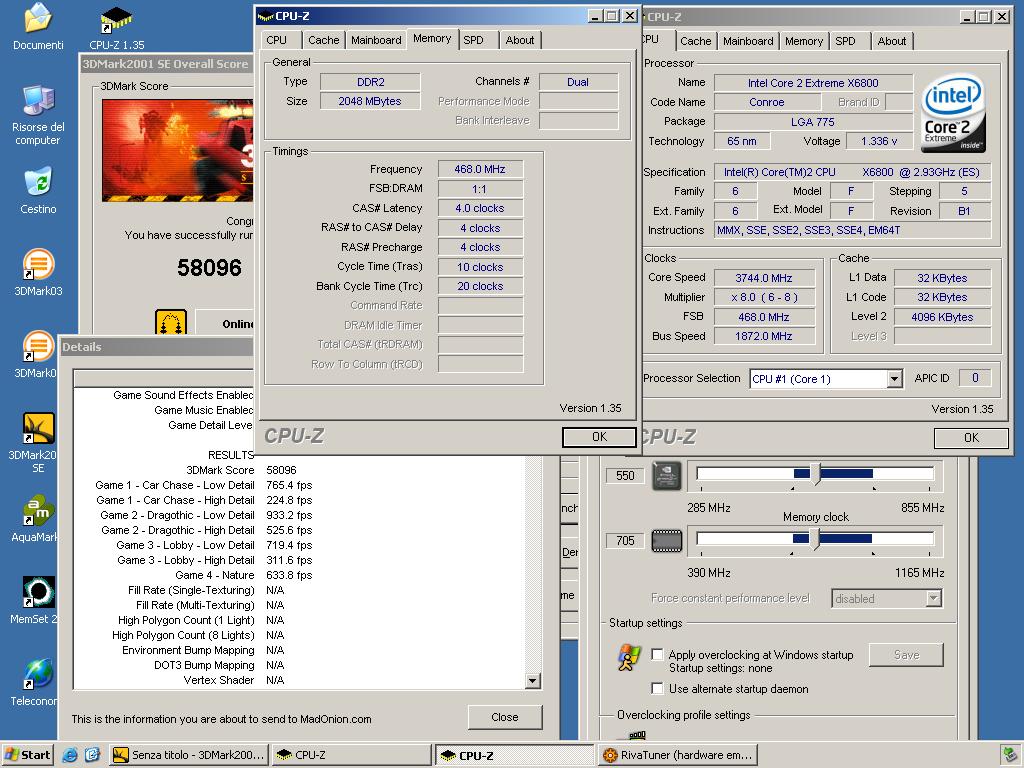1024x768 pixels.
Task: Click the Name field Intel Core 2 Extreme X6800
Action: coord(813,83)
